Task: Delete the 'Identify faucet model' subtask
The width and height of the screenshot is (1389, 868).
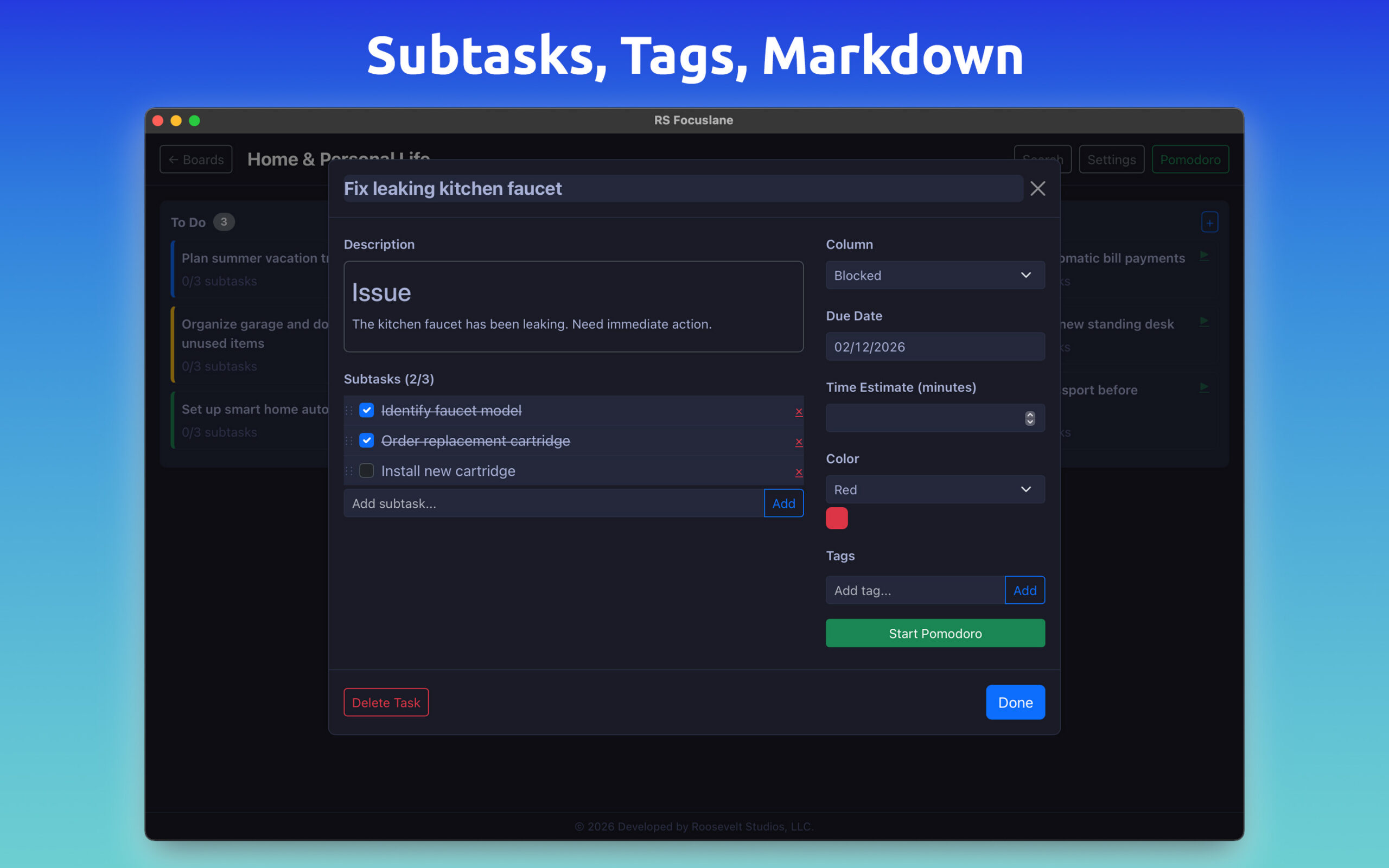Action: (798, 412)
